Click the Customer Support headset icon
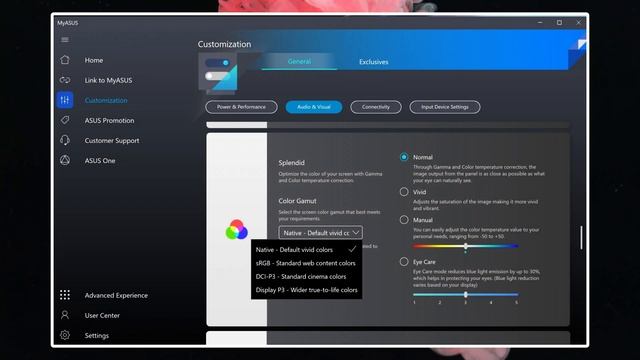Screen dimensions: 640x360 tap(65, 140)
